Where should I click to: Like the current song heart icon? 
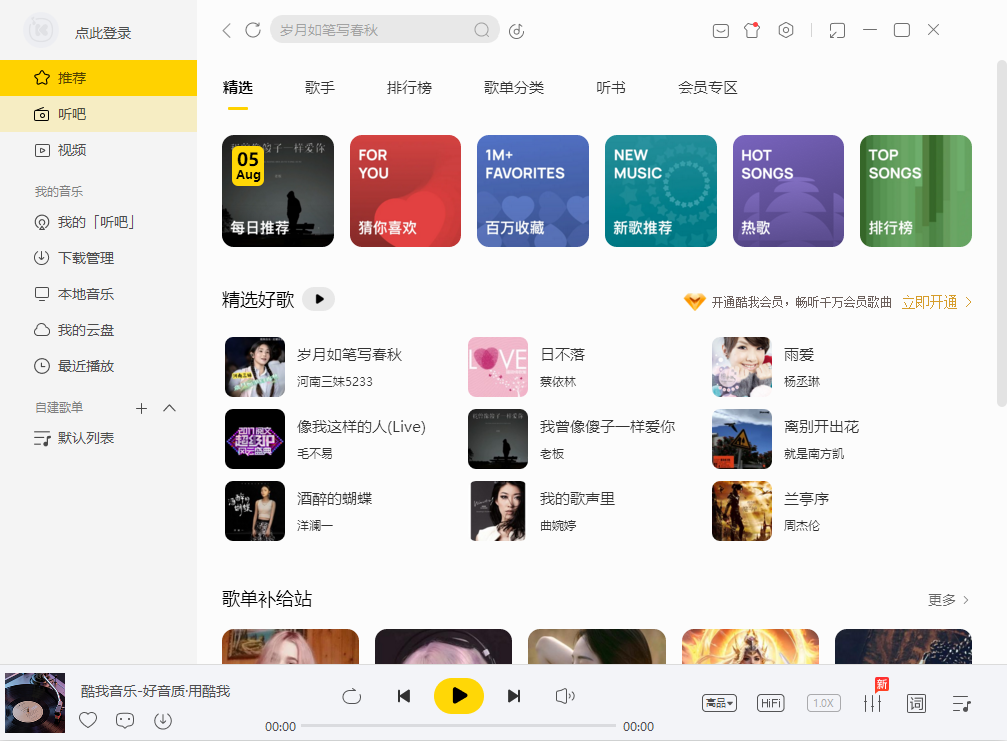pyautogui.click(x=88, y=720)
